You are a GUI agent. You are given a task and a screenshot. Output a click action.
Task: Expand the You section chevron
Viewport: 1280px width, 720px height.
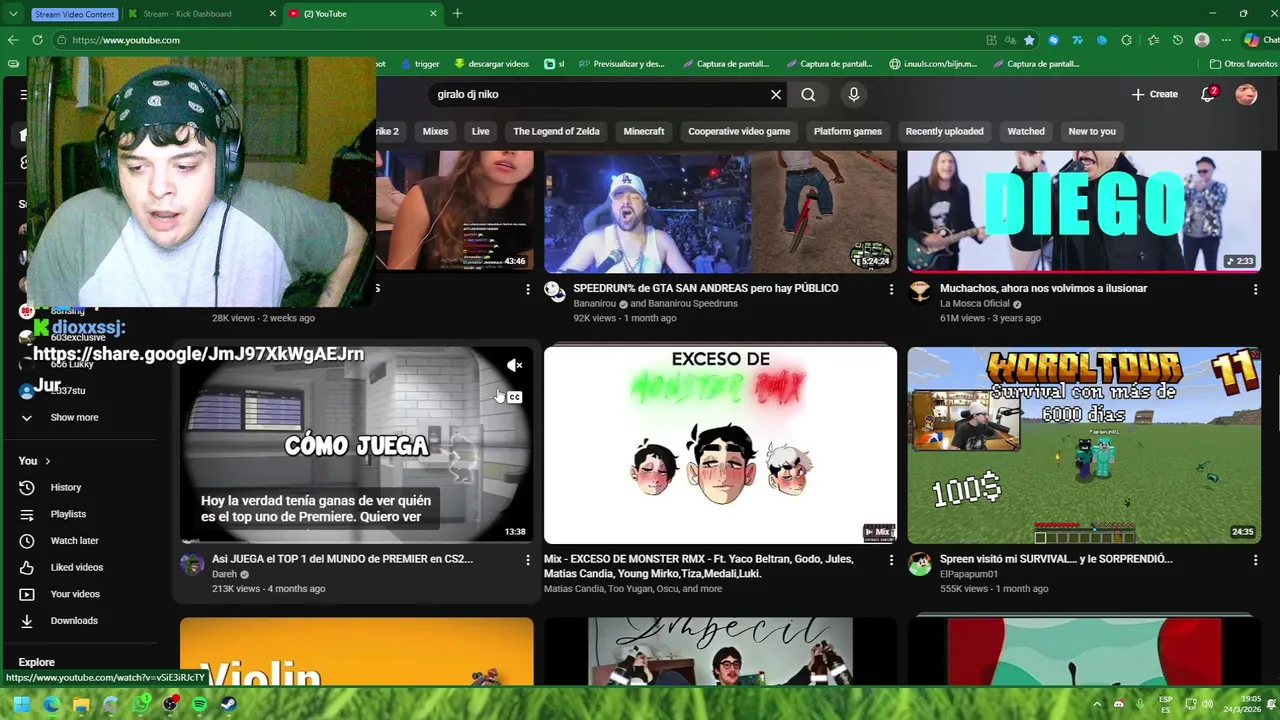coord(47,461)
